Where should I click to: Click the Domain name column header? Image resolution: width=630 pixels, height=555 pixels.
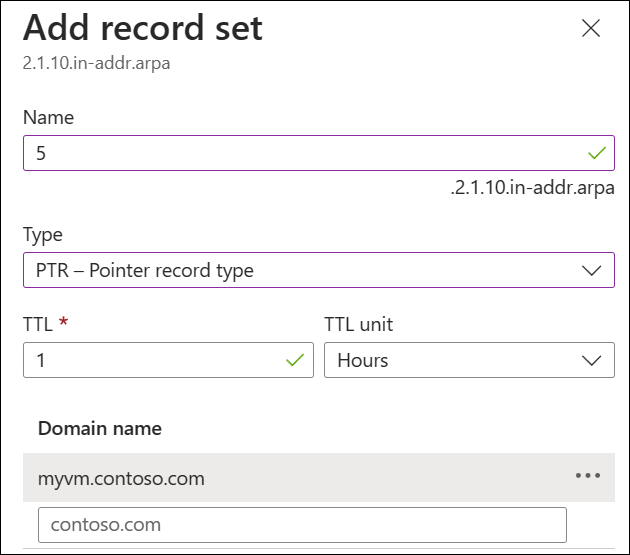[100, 428]
